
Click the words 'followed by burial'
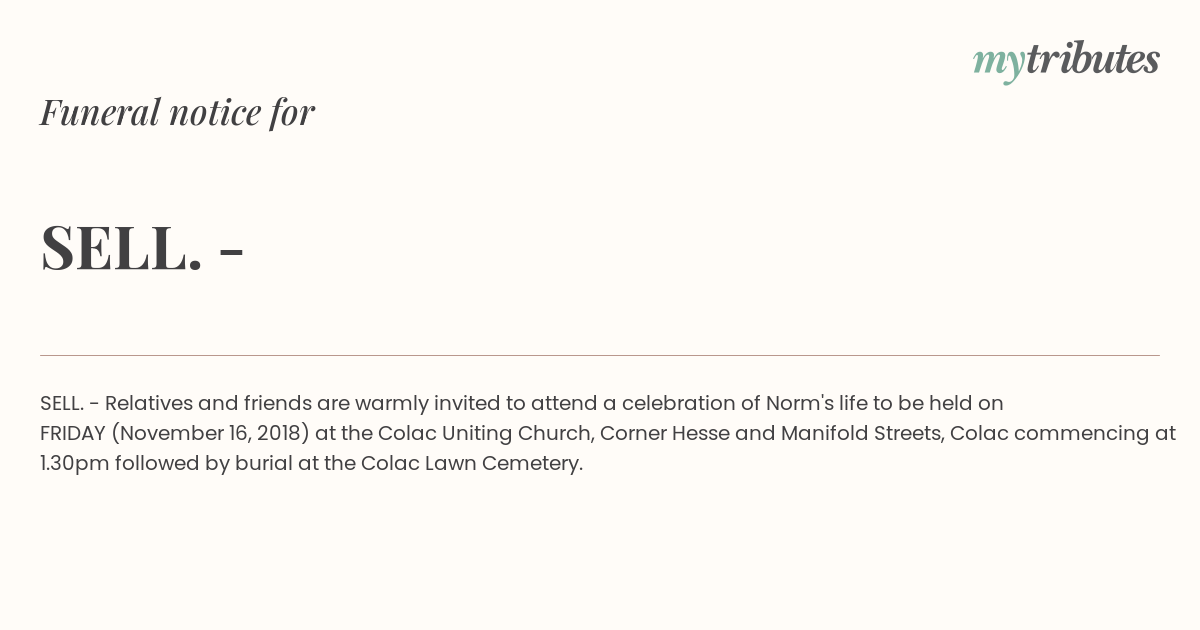tap(204, 463)
